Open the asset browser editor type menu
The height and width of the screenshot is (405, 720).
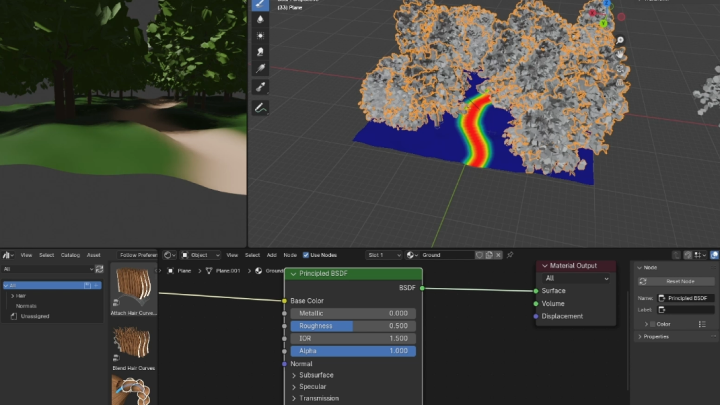tap(8, 255)
